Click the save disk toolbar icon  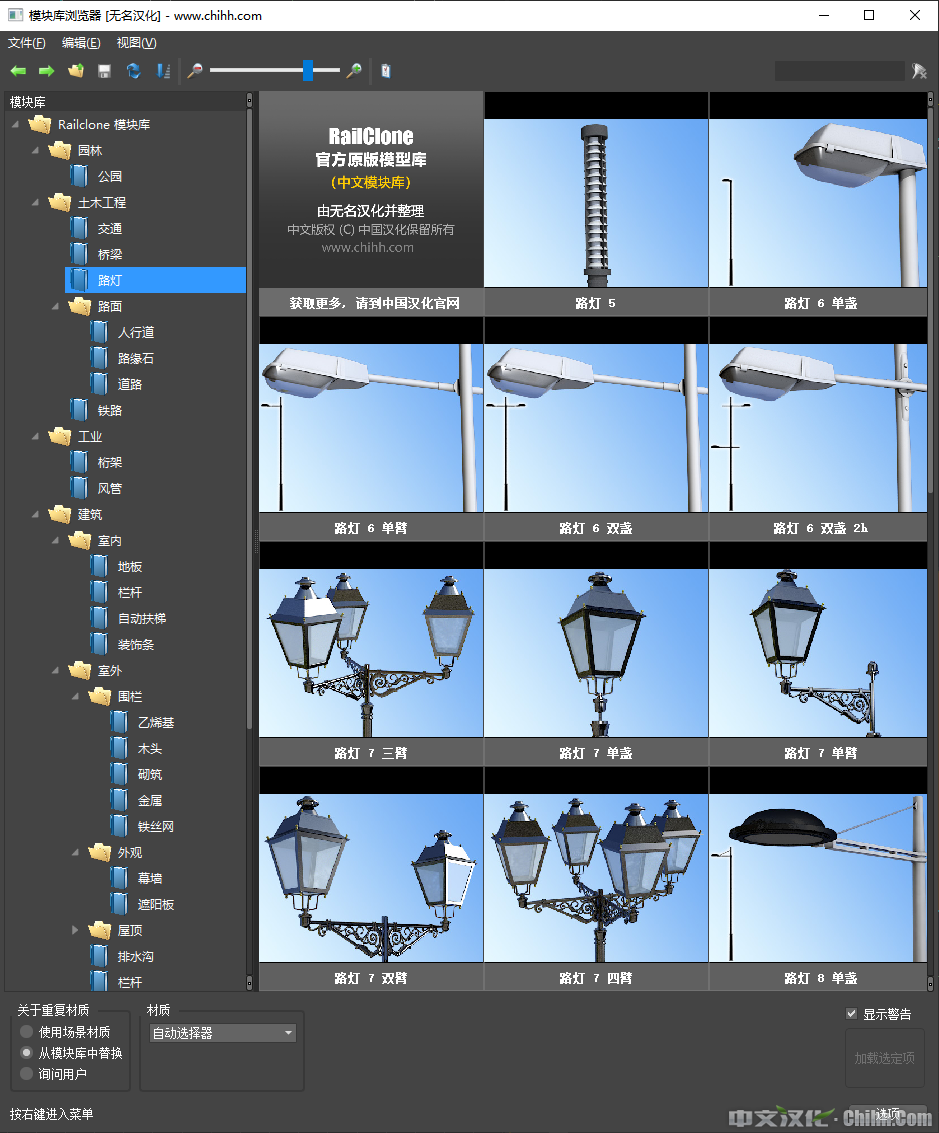(104, 71)
